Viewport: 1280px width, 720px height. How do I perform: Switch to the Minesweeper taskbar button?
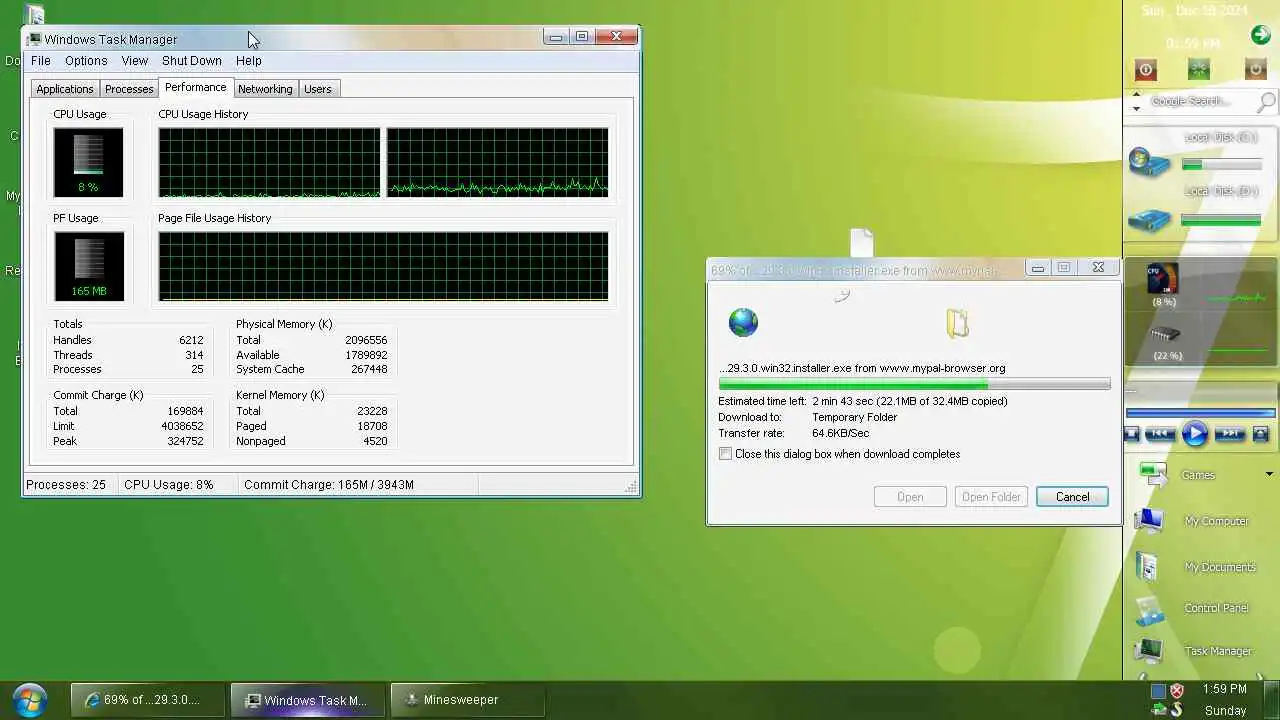pos(467,700)
